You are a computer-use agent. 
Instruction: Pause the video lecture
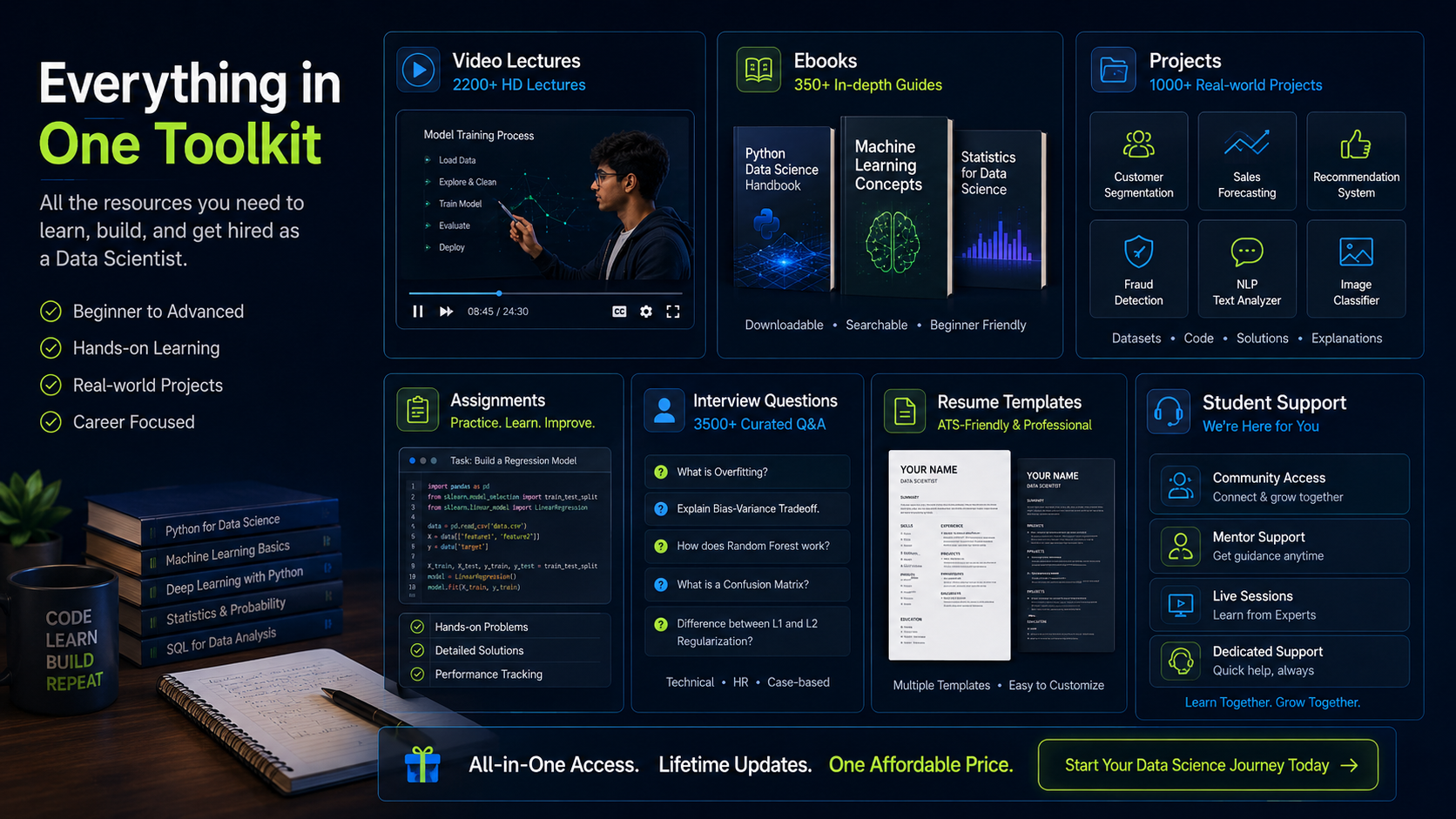point(418,312)
